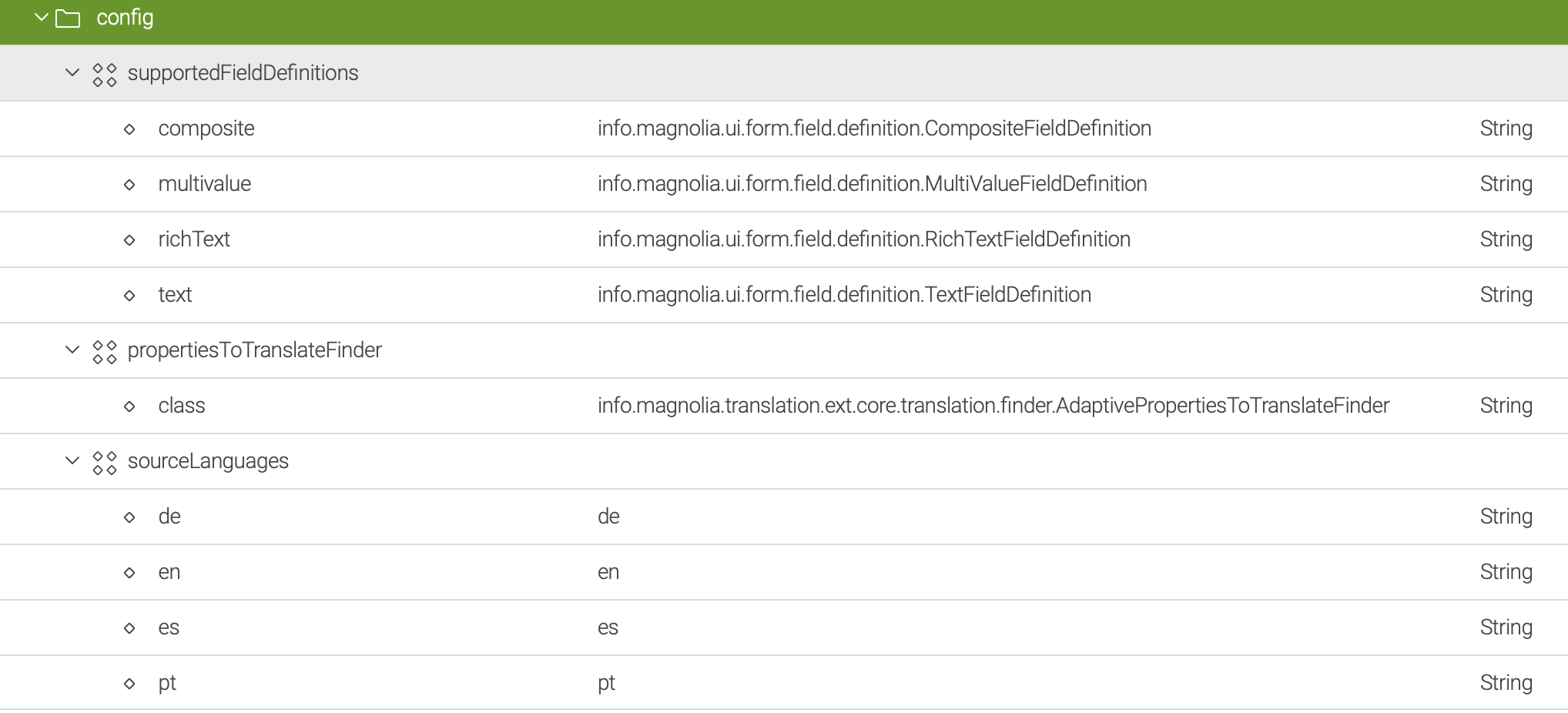
Task: Click the AdaptivePropertiesToTranslateFinder class value
Action: click(x=993, y=406)
